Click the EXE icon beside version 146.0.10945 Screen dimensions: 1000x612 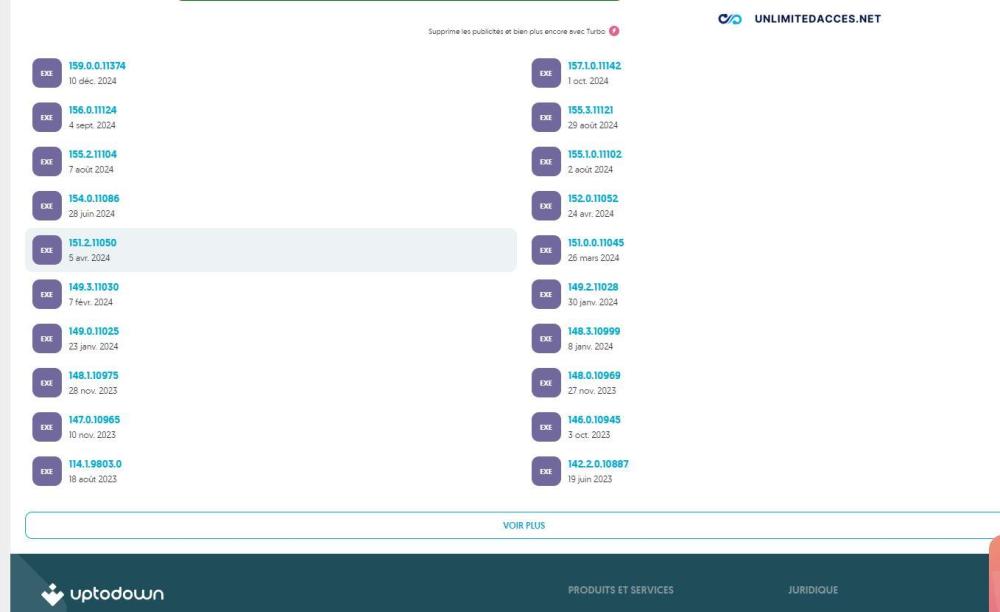(546, 427)
